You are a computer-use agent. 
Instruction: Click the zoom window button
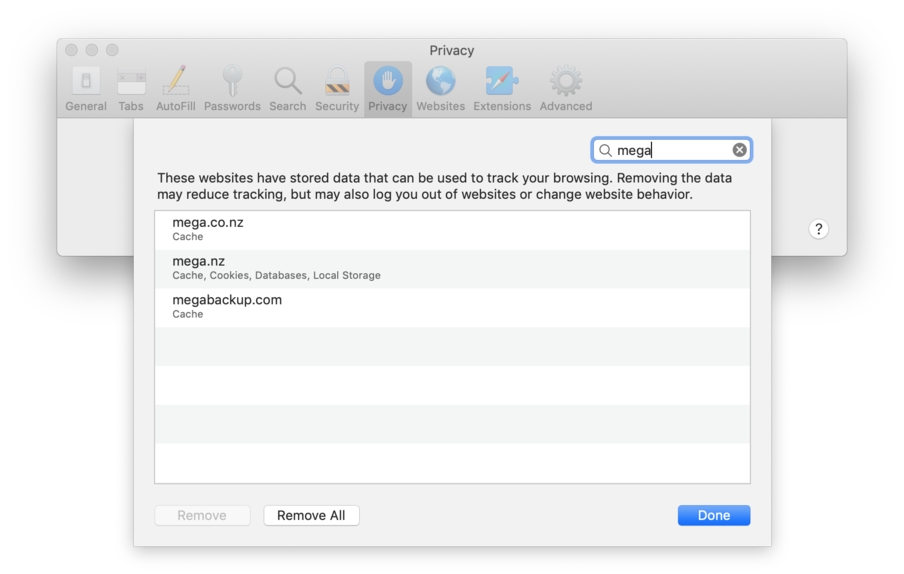coord(112,50)
